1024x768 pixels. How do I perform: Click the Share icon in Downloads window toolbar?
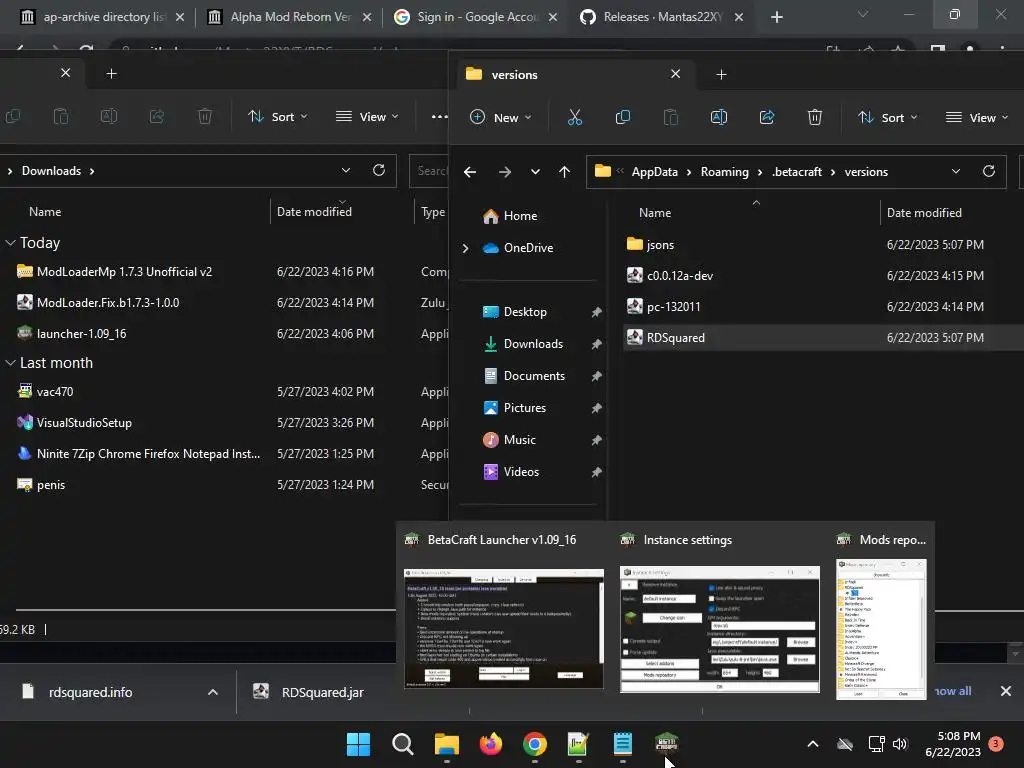(157, 116)
